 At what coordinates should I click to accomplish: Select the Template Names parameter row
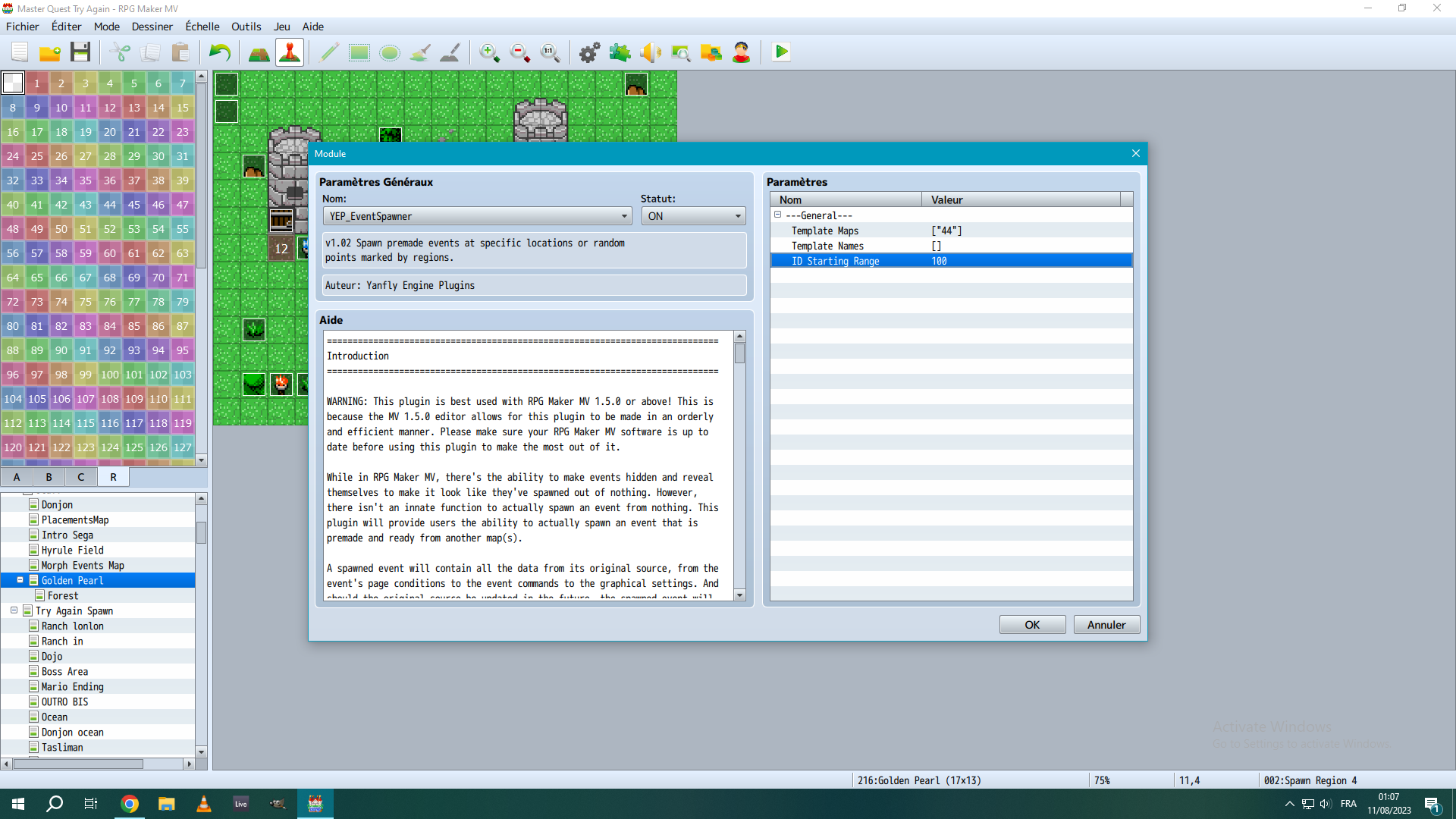(x=952, y=246)
